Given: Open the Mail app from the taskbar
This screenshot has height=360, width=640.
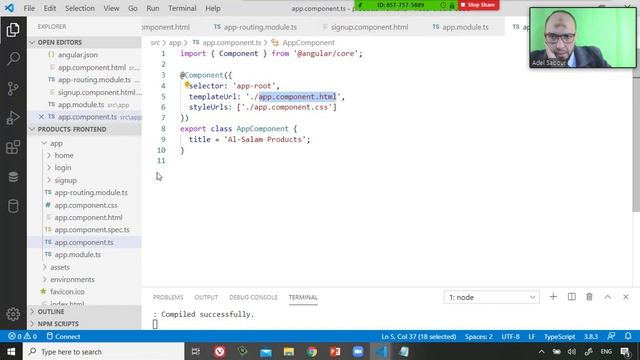Looking at the screenshot, I should [266, 351].
